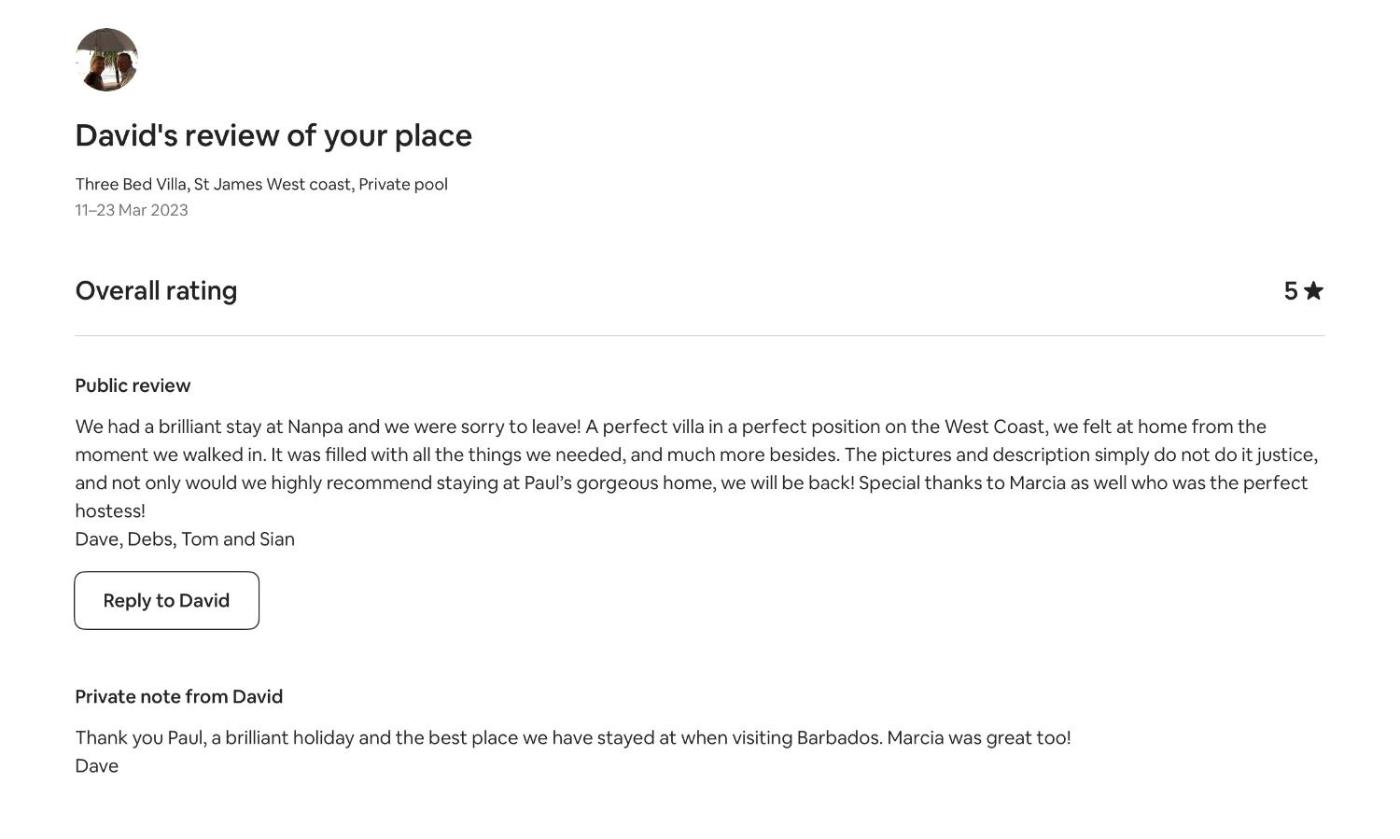
Task: Click the "David's review of your place" heading
Action: click(x=273, y=135)
